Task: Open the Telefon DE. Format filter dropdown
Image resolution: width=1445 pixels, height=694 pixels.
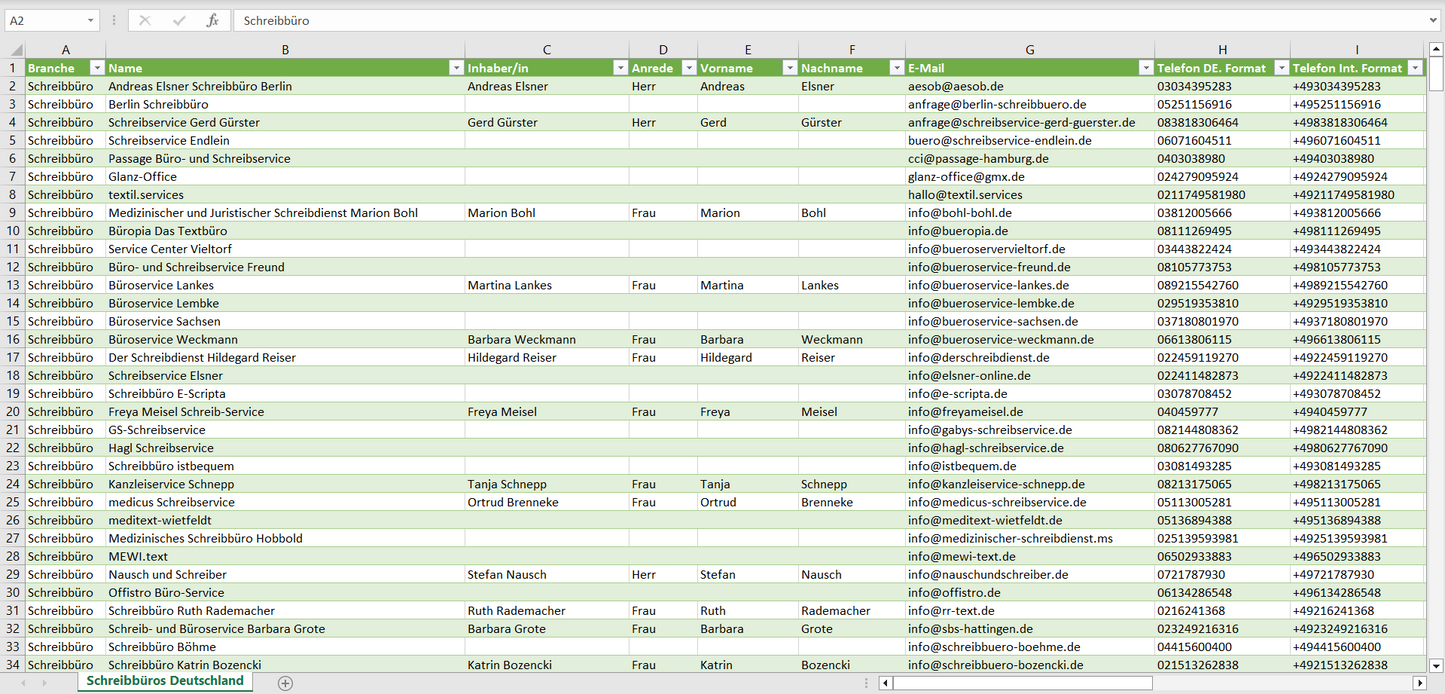Action: (x=1280, y=68)
